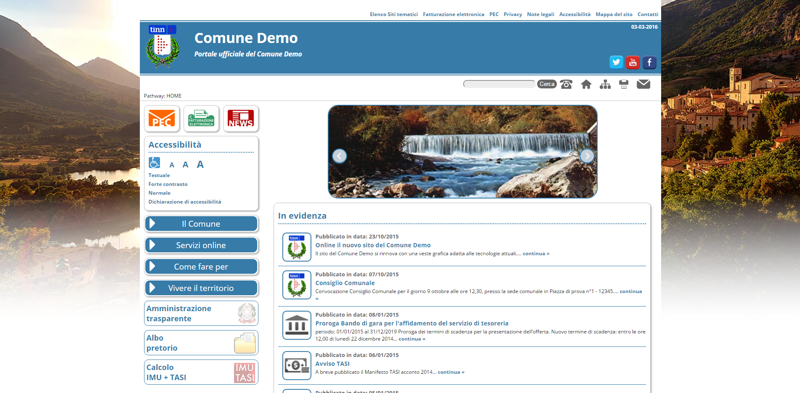The image size is (800, 393).
Task: Expand the Vivere il territorio menu
Action: point(201,288)
